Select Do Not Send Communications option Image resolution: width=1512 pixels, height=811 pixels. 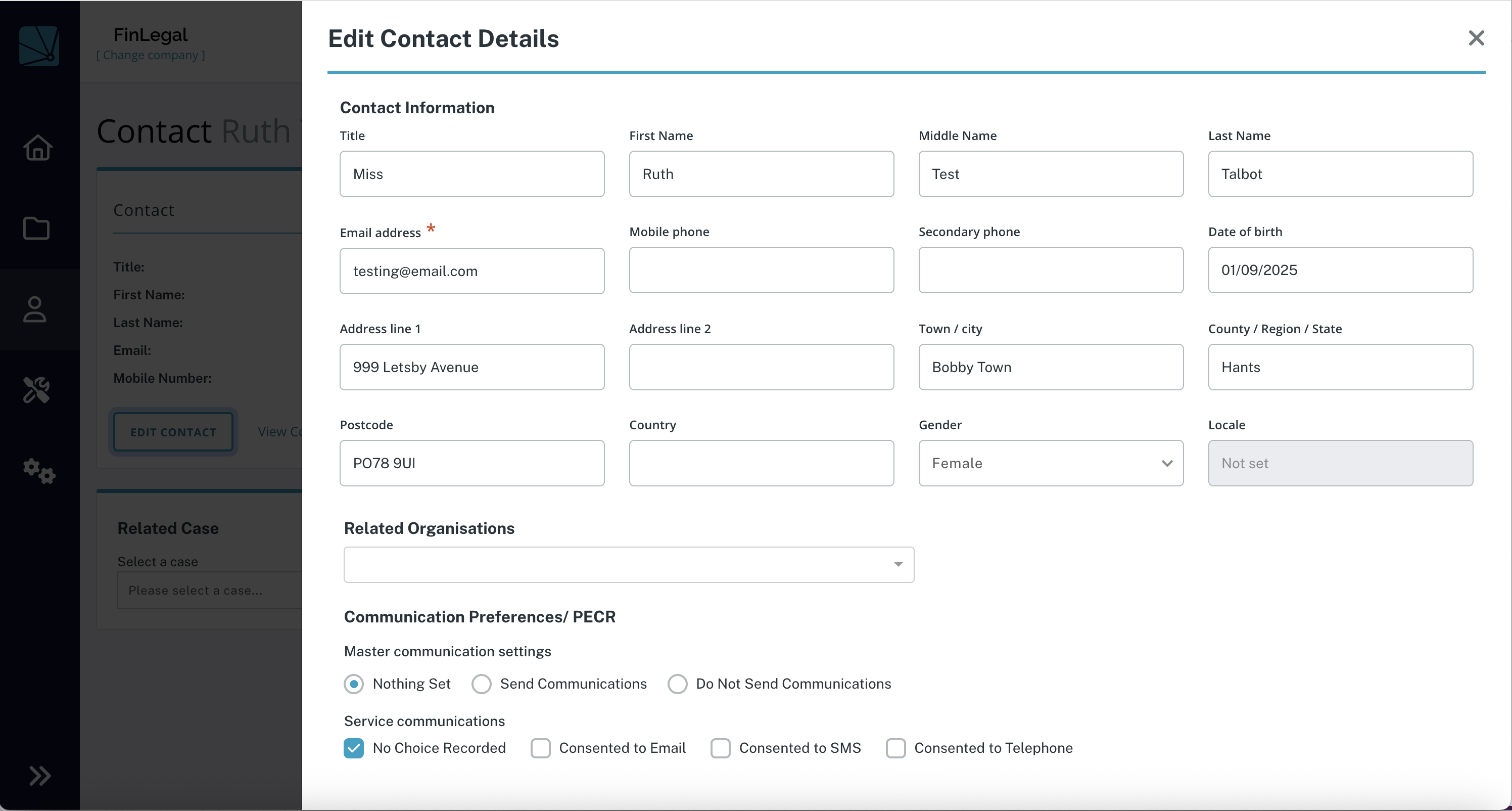[x=677, y=684]
